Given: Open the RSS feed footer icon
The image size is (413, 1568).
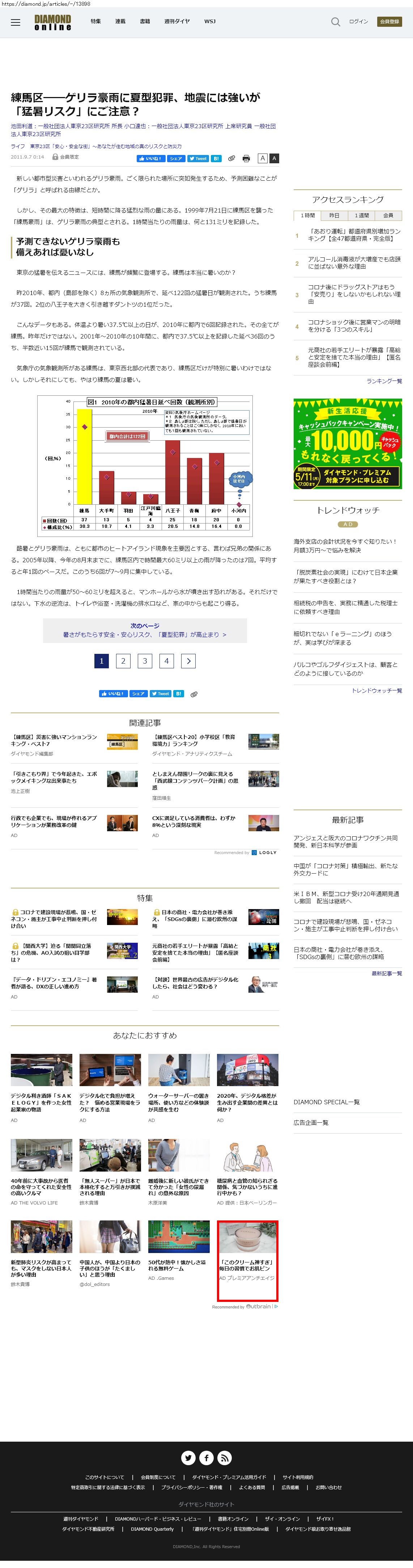Looking at the screenshot, I should (x=225, y=1458).
